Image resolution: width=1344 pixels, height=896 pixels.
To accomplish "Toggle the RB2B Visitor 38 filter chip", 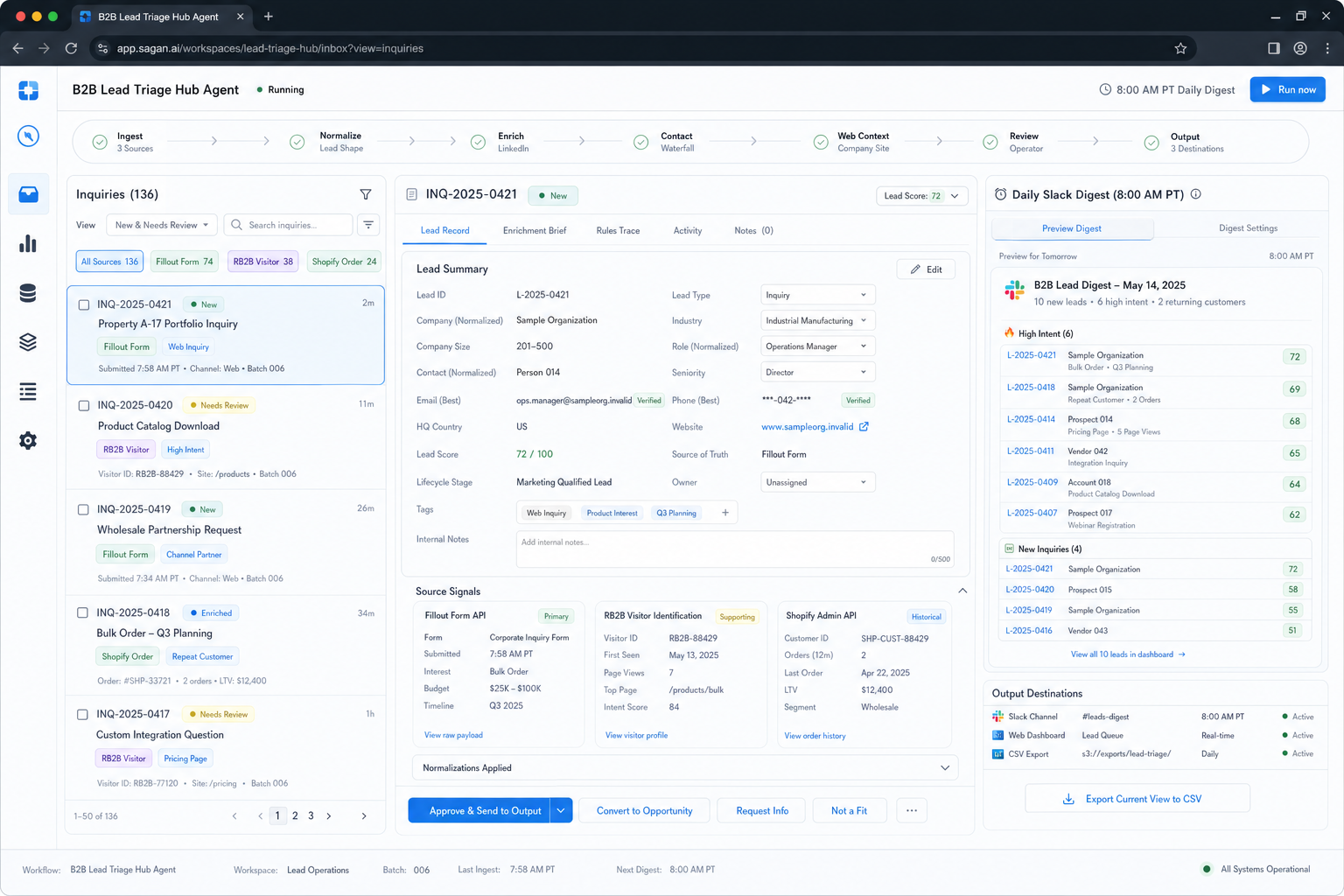I will 262,262.
